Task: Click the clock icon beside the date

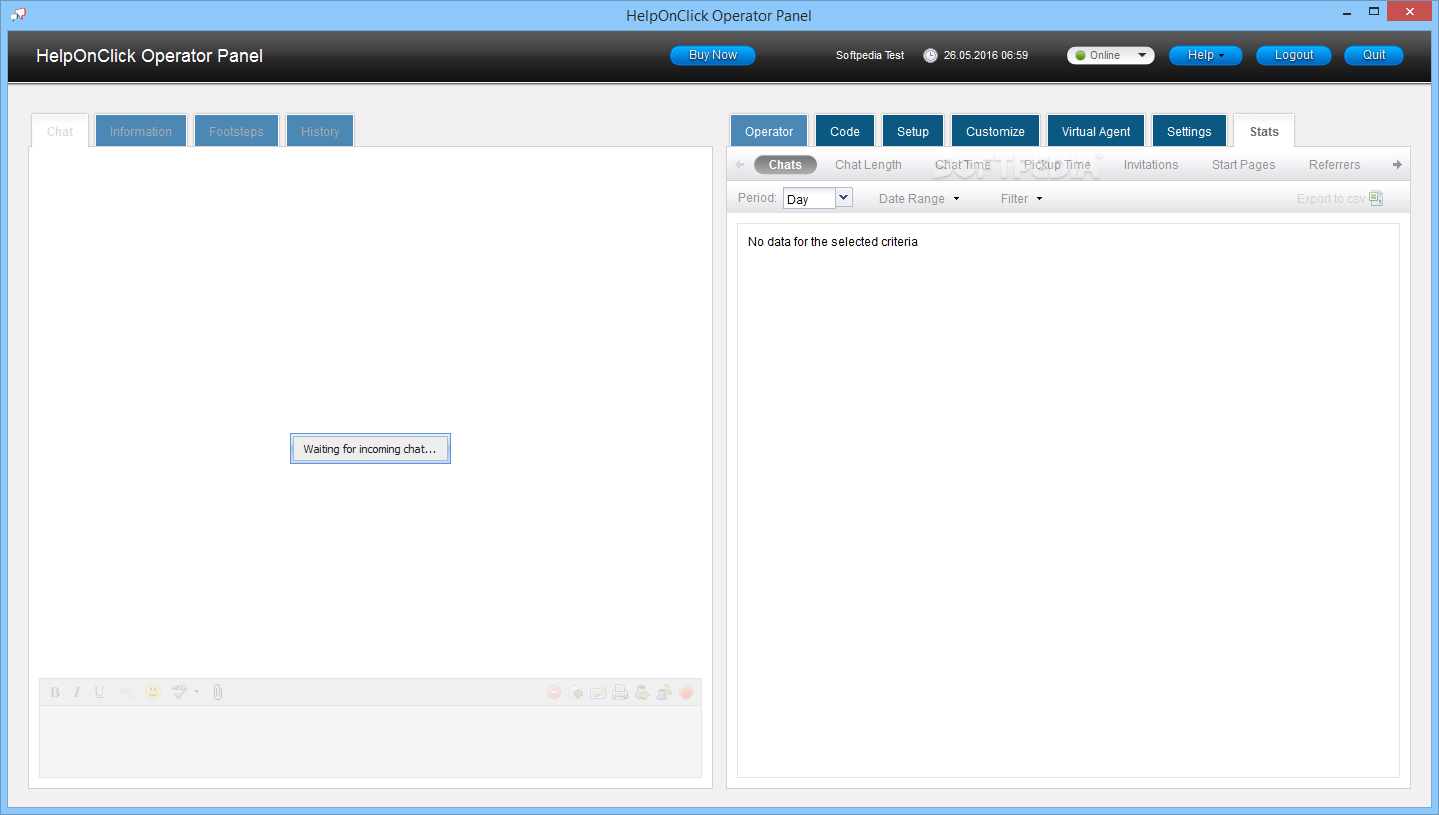Action: point(930,56)
